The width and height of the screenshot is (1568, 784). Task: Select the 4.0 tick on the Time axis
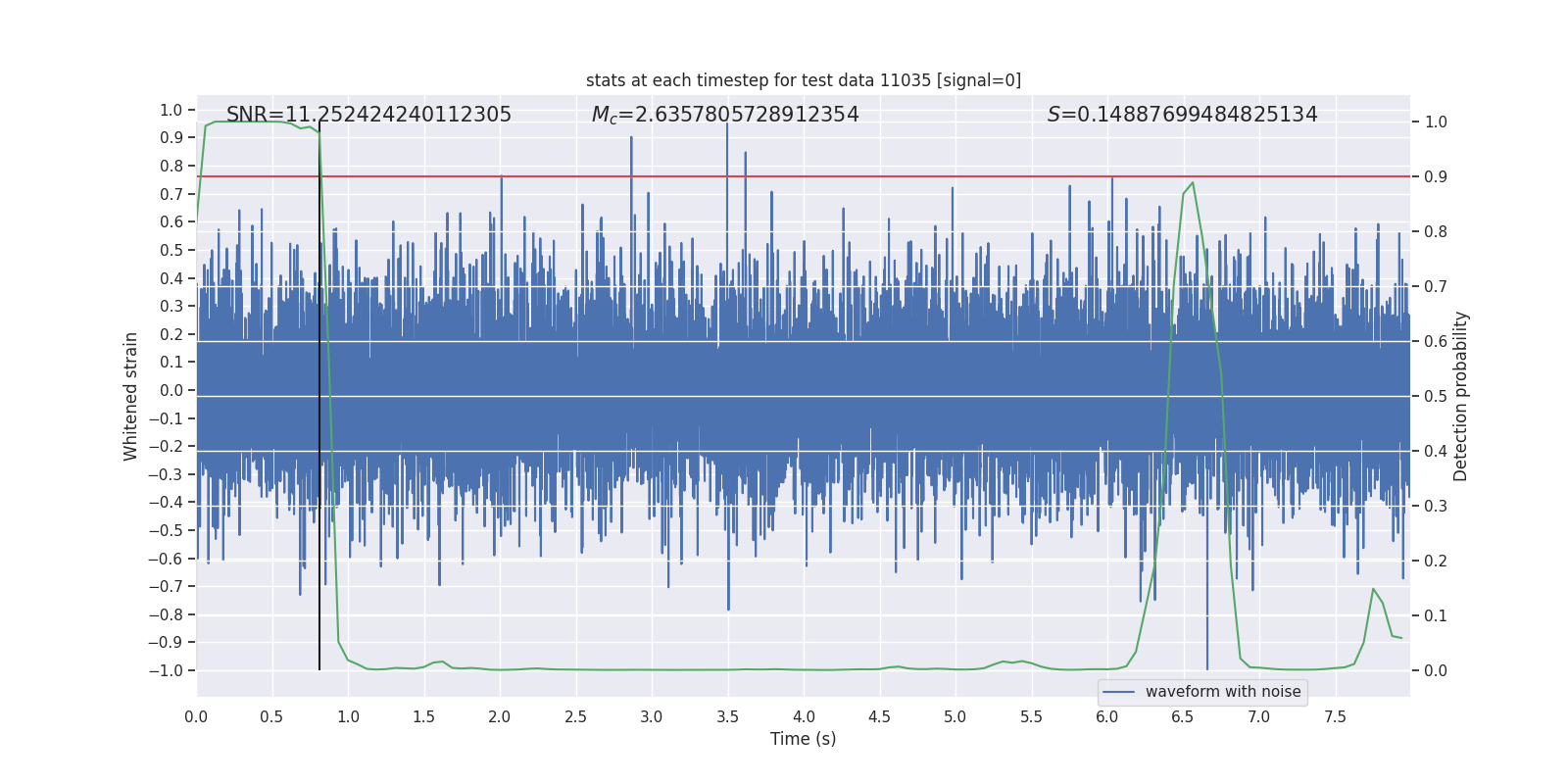click(804, 717)
